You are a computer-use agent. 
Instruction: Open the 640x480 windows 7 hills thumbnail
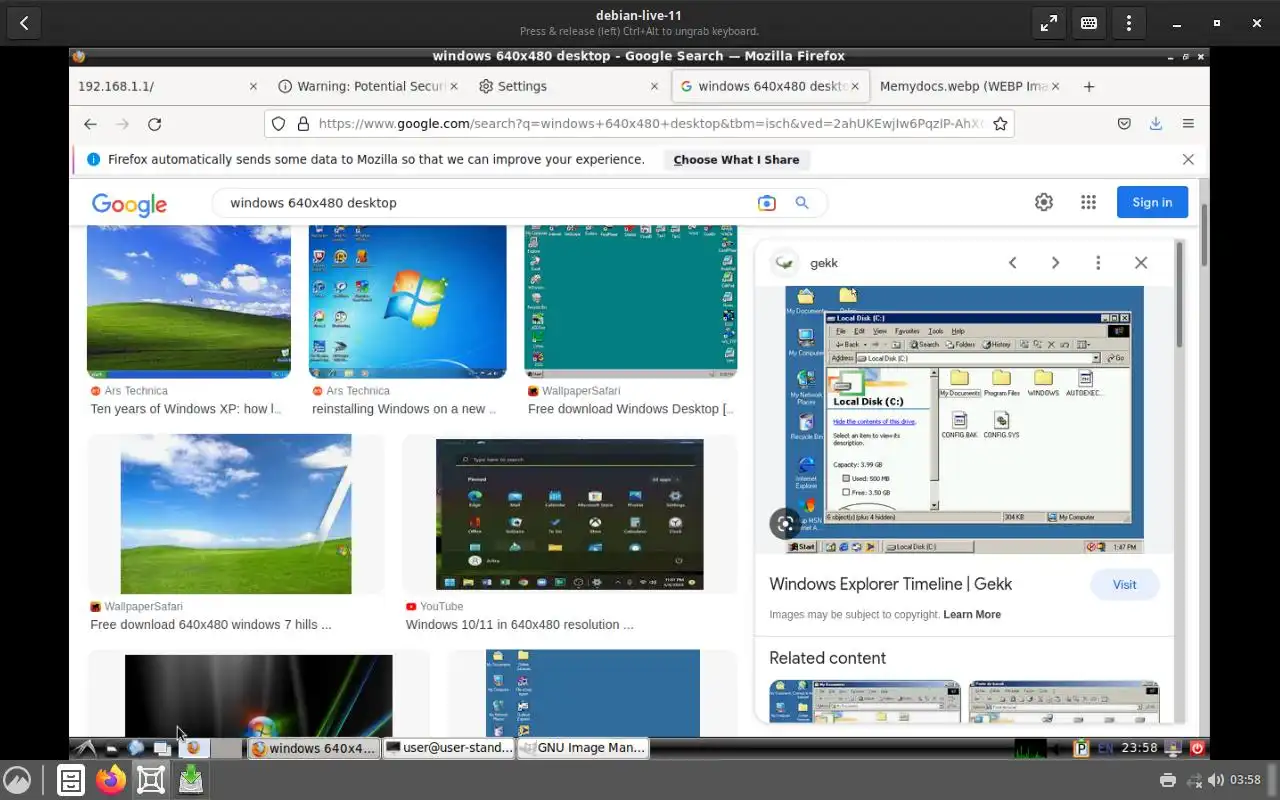[236, 514]
